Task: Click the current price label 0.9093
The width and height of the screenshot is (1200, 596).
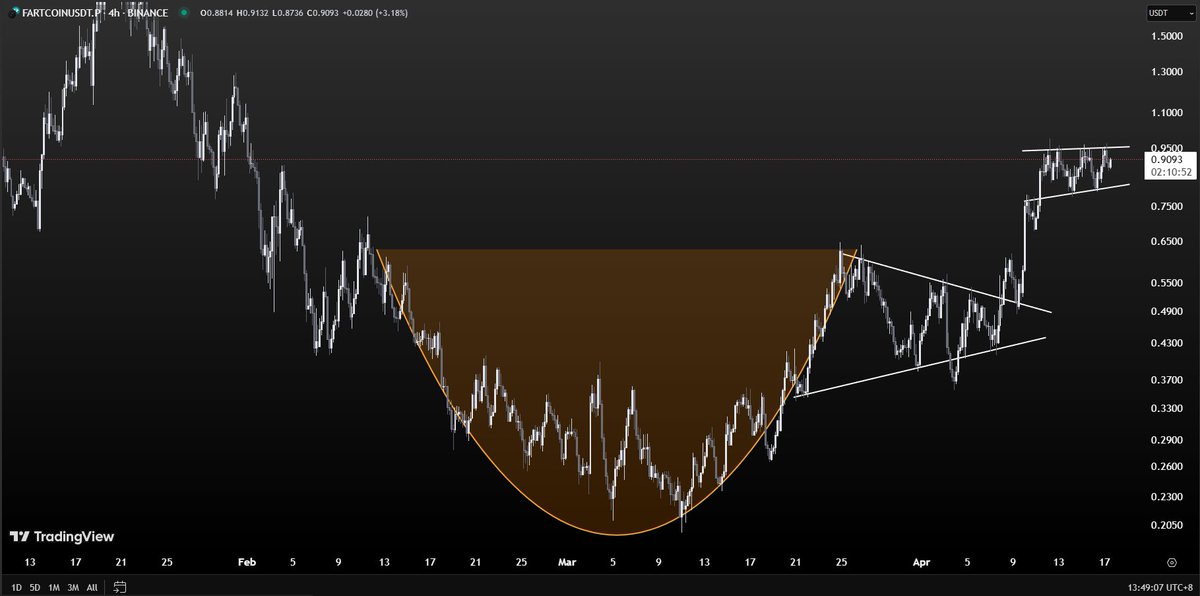Action: tap(1167, 159)
